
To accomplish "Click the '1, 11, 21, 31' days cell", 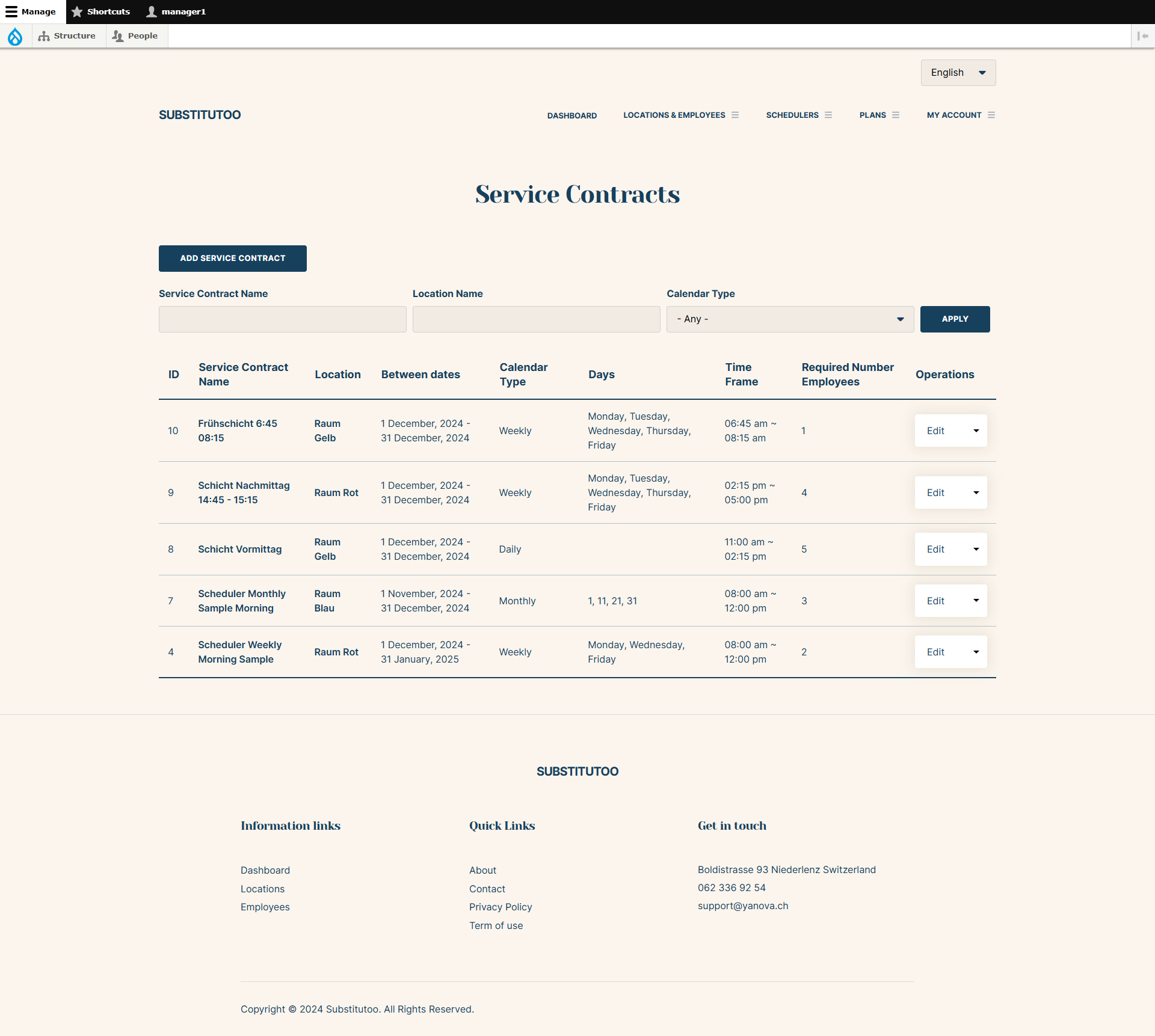I will pos(612,601).
